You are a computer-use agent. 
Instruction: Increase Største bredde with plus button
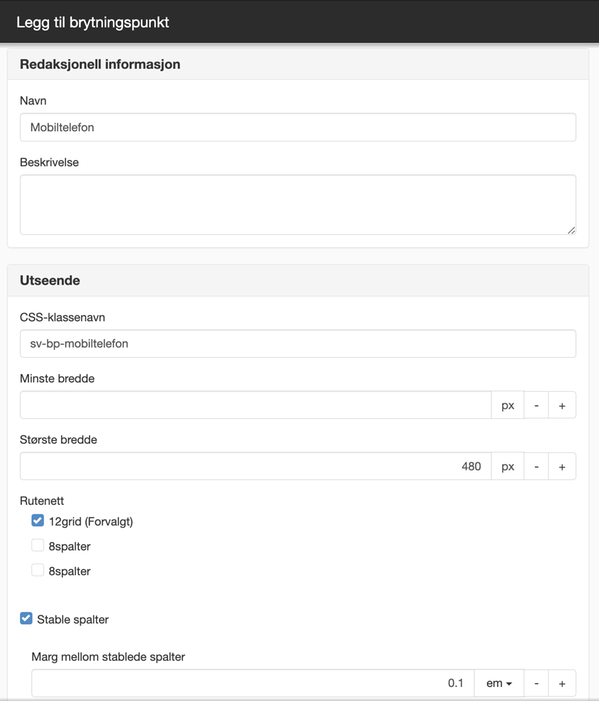point(562,466)
